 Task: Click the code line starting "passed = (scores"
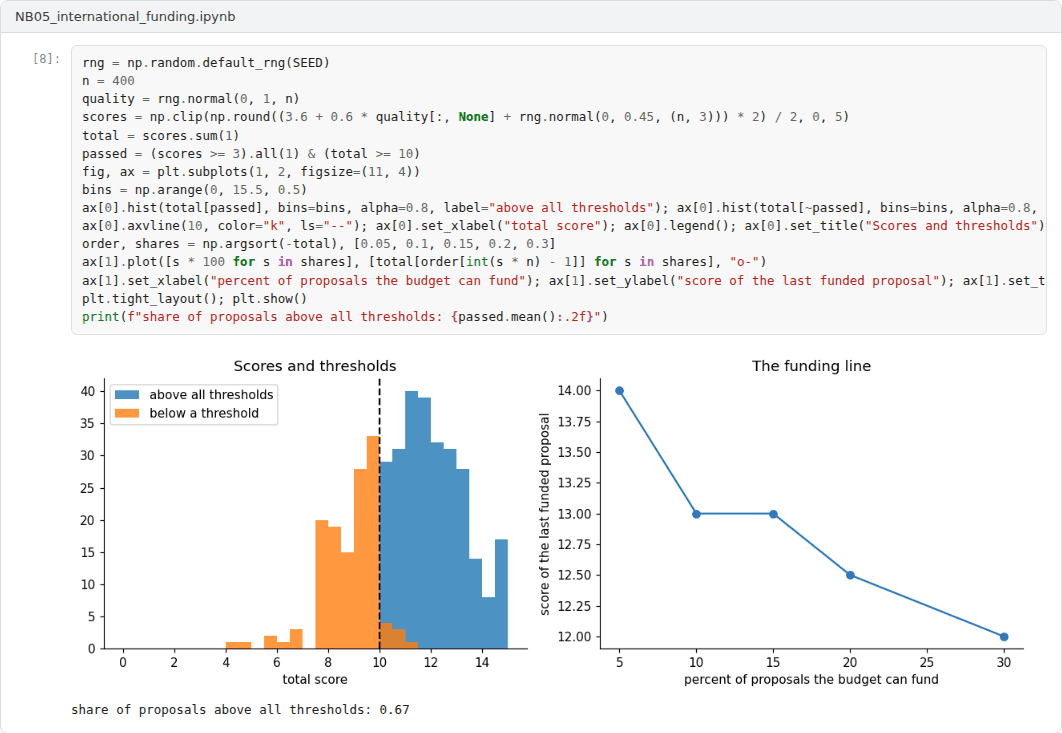click(x=251, y=154)
